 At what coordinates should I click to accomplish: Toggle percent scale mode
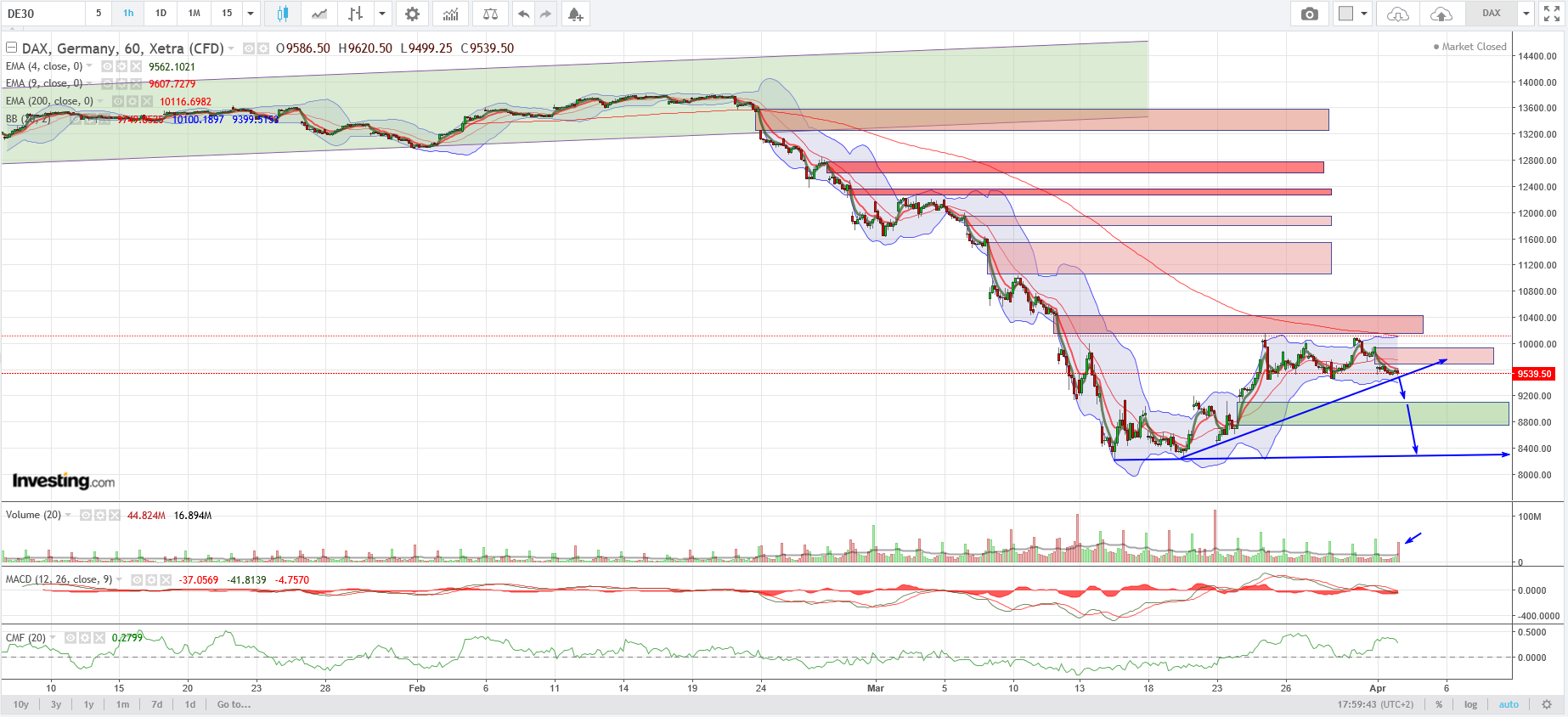(x=1439, y=704)
